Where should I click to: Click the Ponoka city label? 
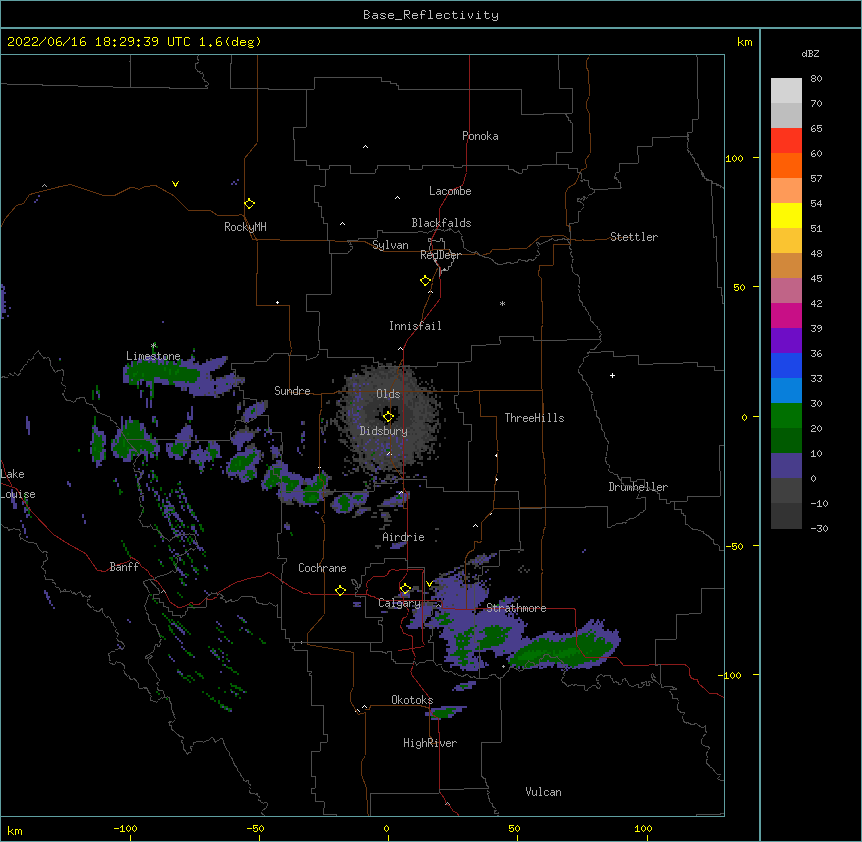point(480,136)
